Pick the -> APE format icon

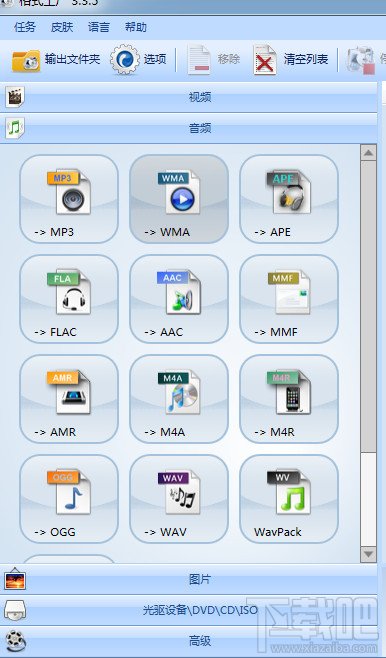coord(289,199)
